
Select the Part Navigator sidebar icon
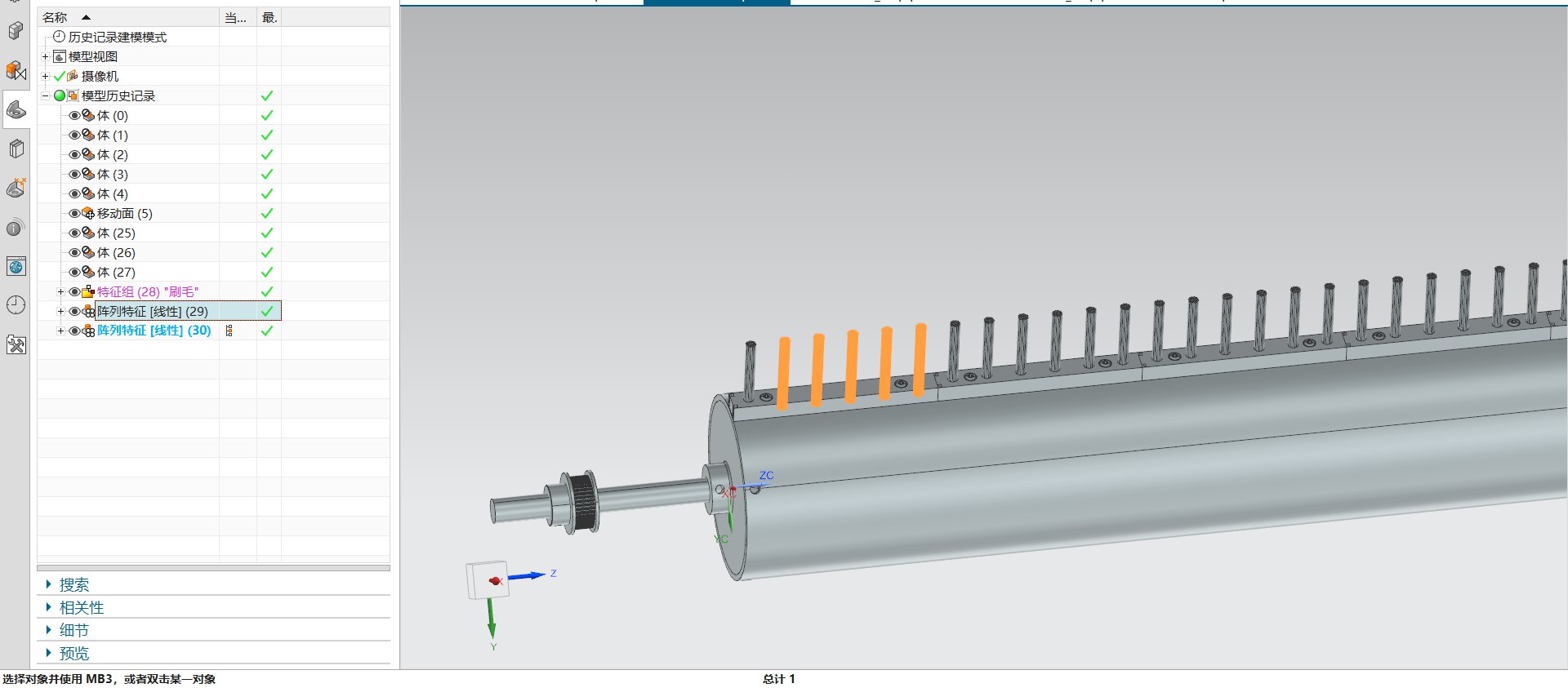tap(16, 110)
